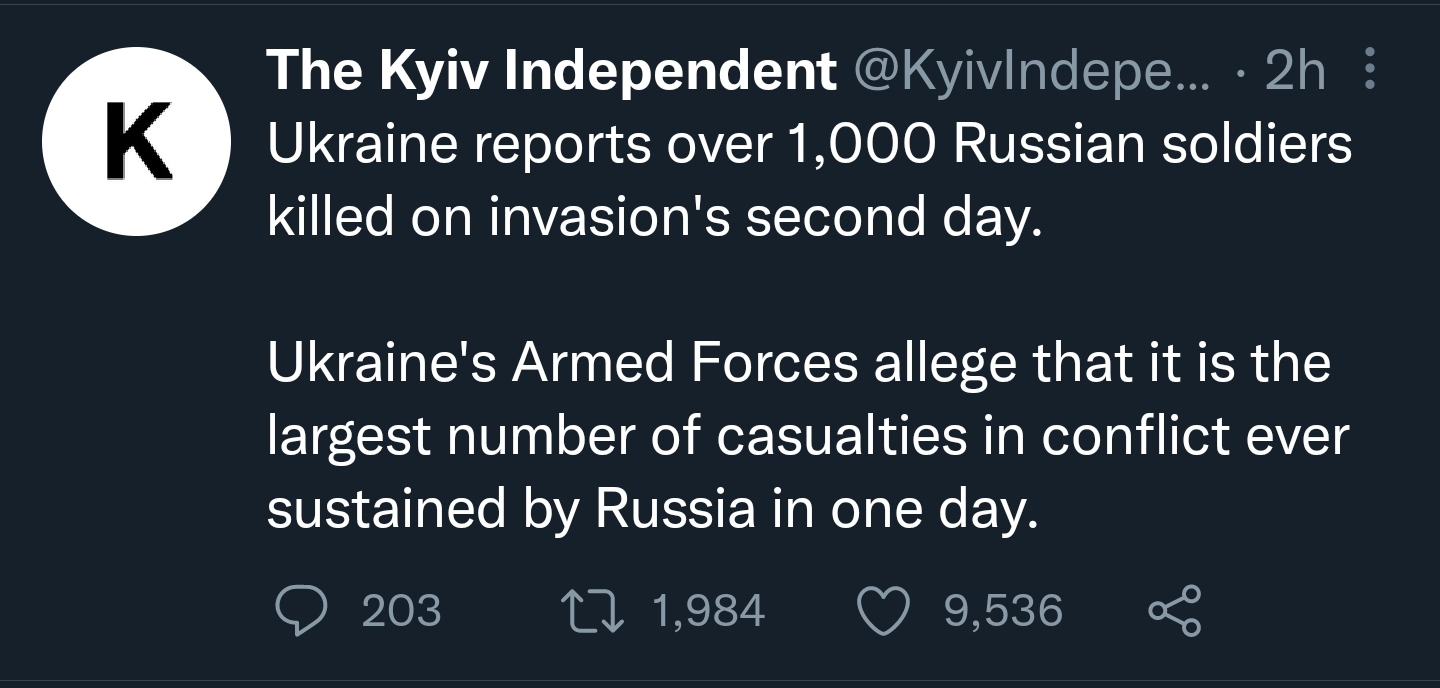Open the @KyivIndepe... handle link
Viewport: 1440px width, 688px height.
(x=1030, y=72)
